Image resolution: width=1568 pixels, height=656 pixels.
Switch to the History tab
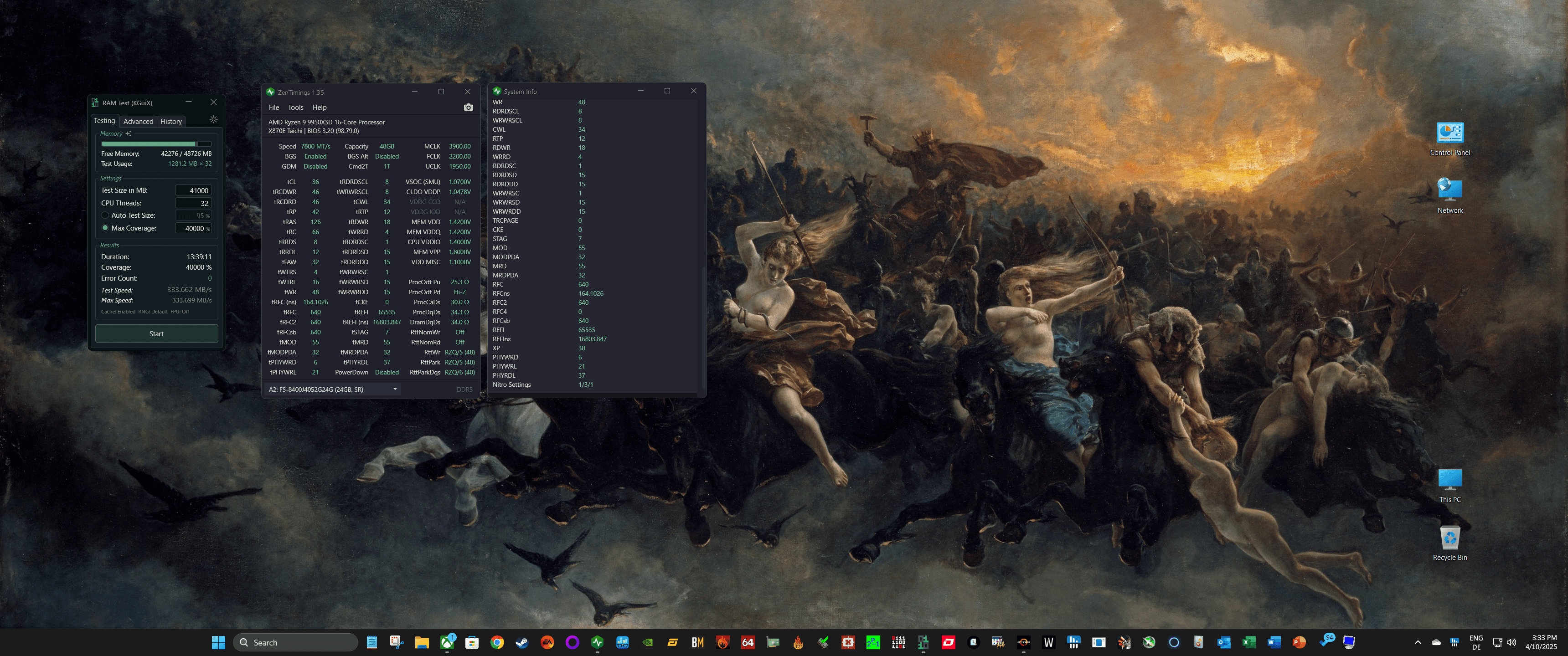point(171,122)
